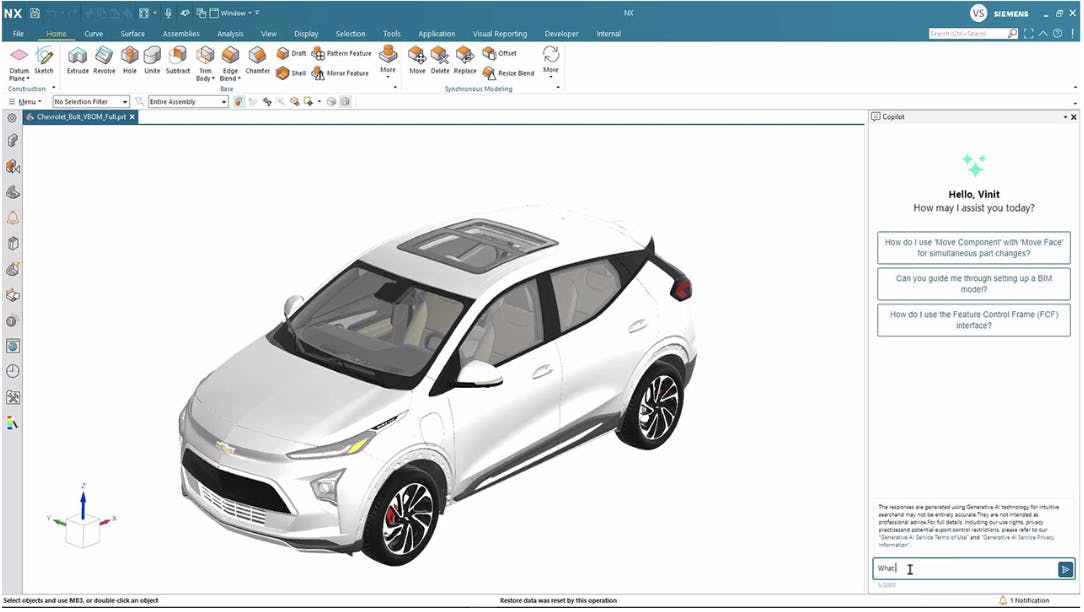Select the Chevrolet_Bolt_VBOM_Full.prt part tab
This screenshot has height=612, width=1084.
(79, 116)
